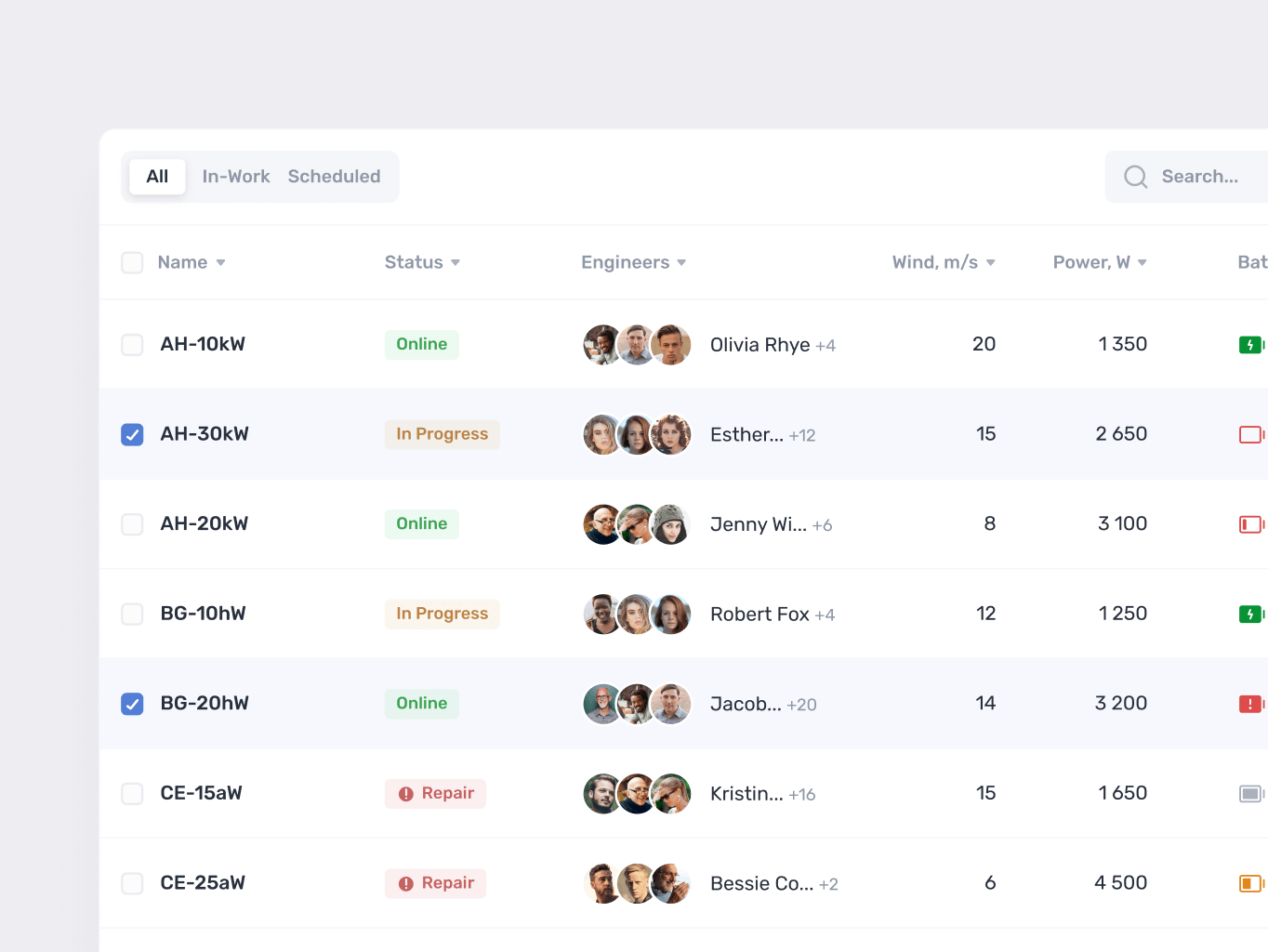Click the In Progress badge for BG-10hW

(442, 614)
